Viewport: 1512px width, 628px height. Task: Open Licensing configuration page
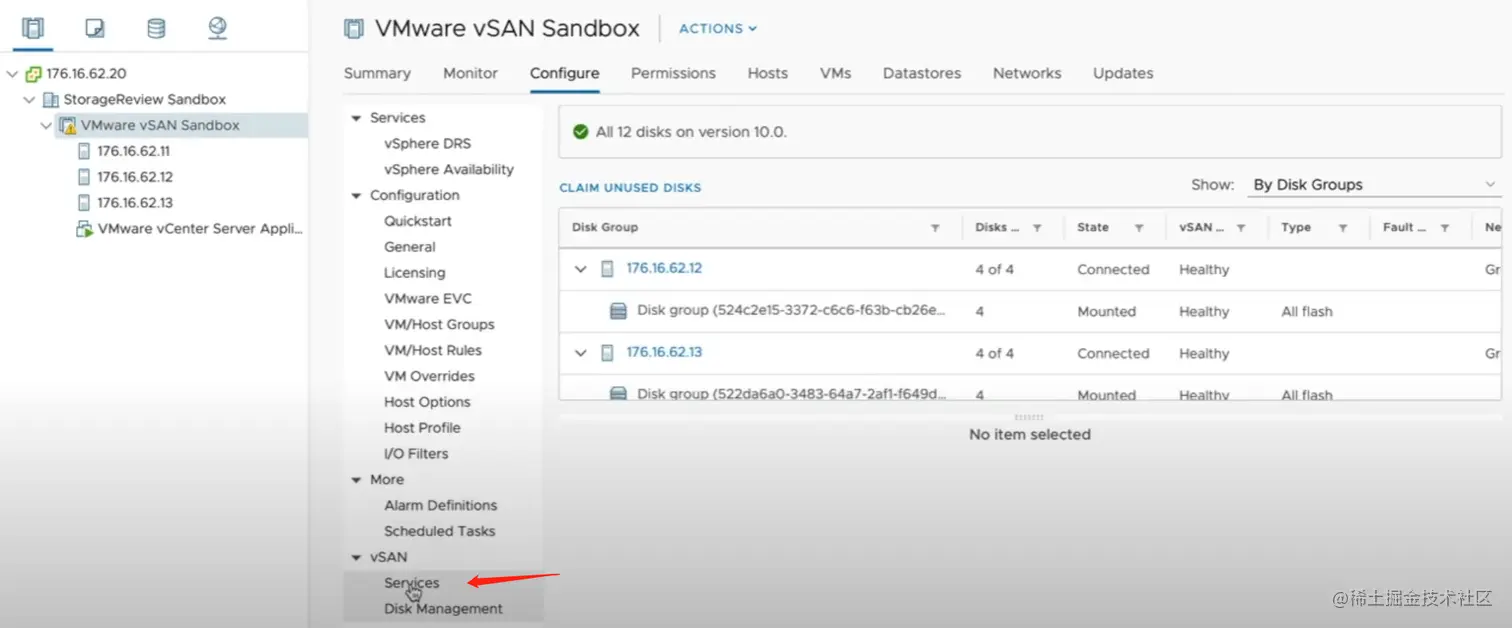pyautogui.click(x=415, y=273)
